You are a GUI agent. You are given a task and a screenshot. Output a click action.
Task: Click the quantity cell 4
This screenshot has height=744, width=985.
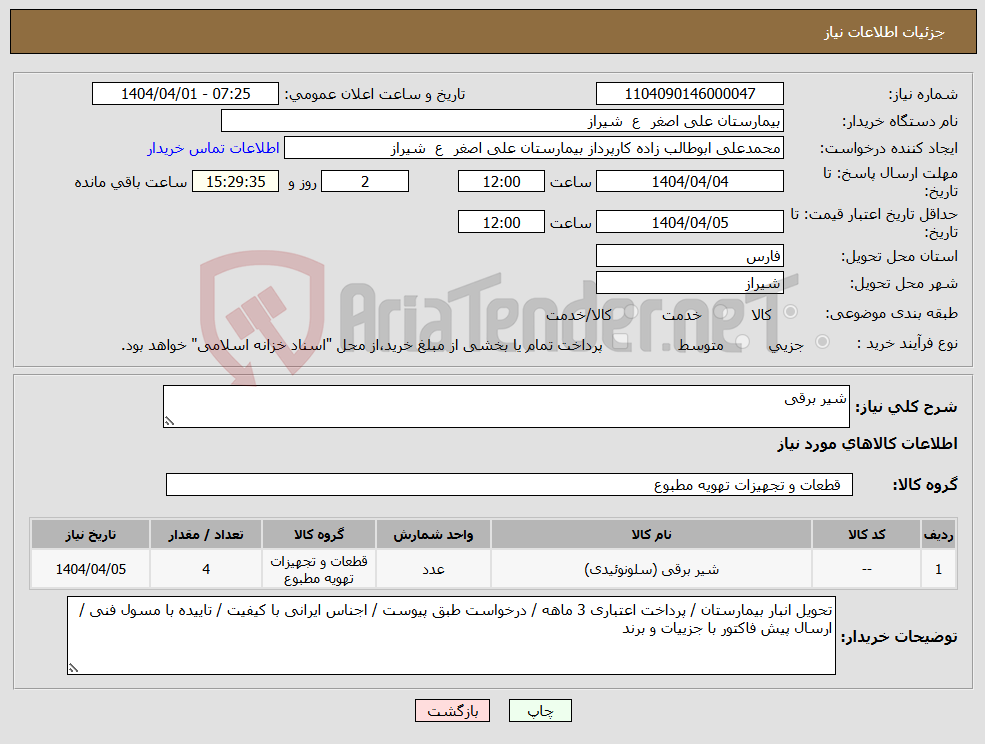coord(206,569)
